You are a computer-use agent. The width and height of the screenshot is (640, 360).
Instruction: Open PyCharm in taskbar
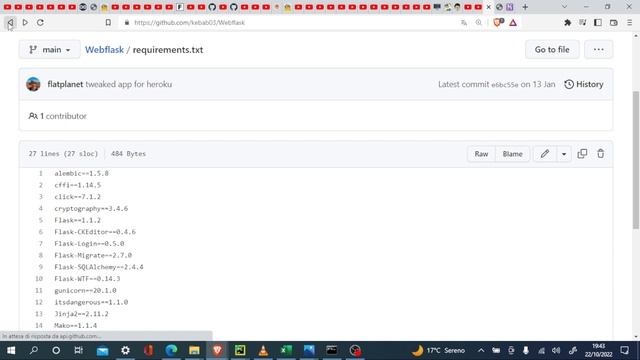point(240,351)
